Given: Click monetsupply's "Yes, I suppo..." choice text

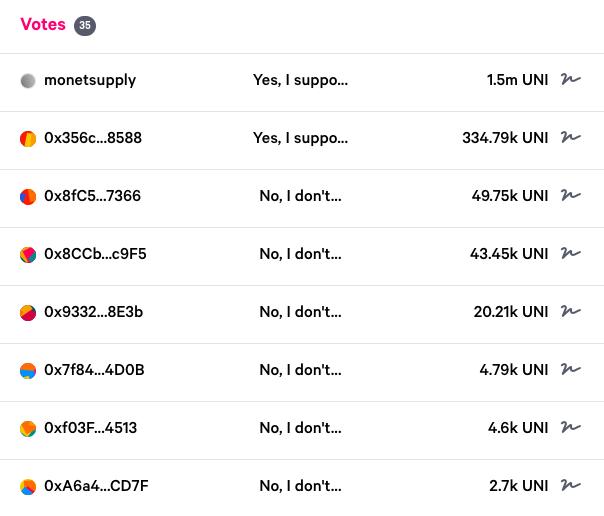Looking at the screenshot, I should (300, 80).
